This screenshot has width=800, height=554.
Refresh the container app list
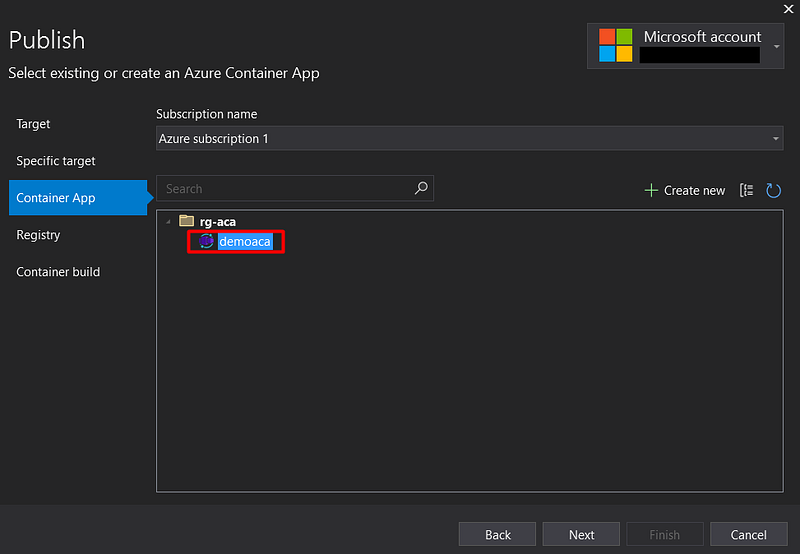[x=773, y=190]
